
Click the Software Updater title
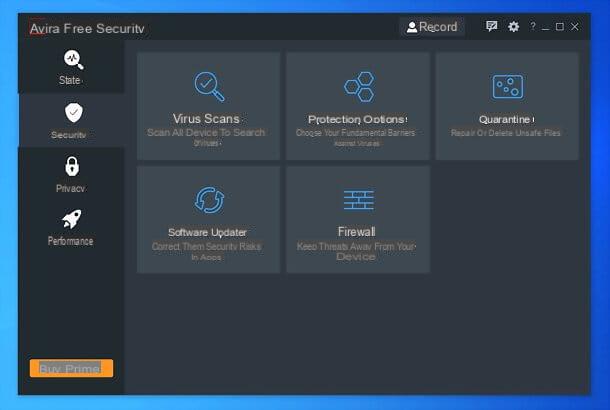[207, 232]
